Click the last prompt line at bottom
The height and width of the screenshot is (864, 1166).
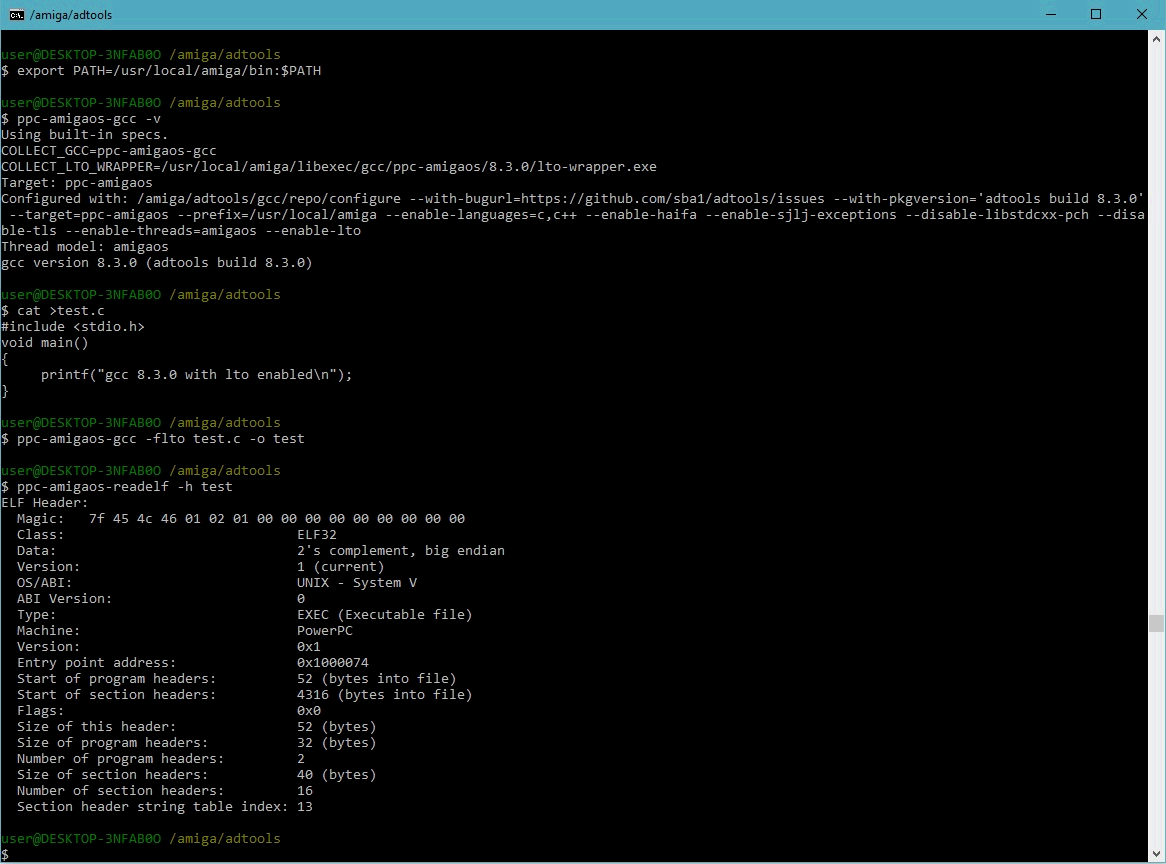[x=6, y=854]
